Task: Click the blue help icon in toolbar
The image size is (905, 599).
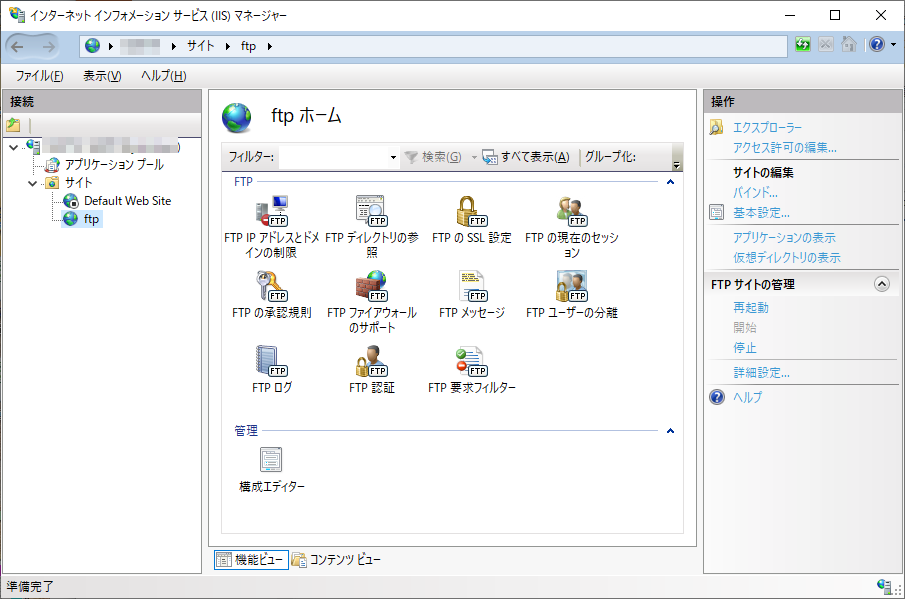Action: (877, 44)
